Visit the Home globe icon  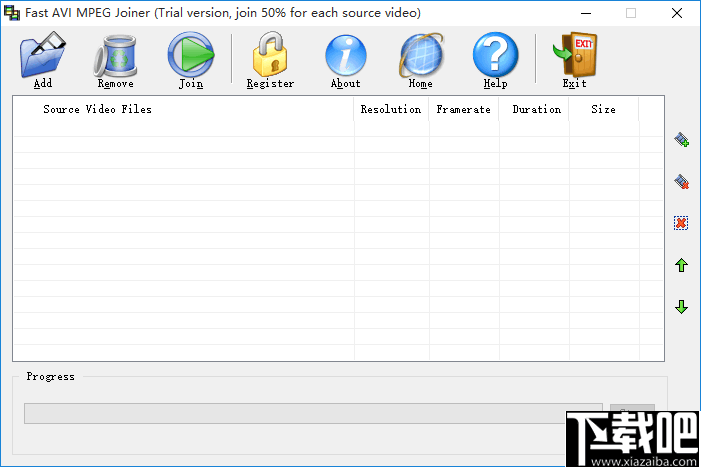pos(421,55)
